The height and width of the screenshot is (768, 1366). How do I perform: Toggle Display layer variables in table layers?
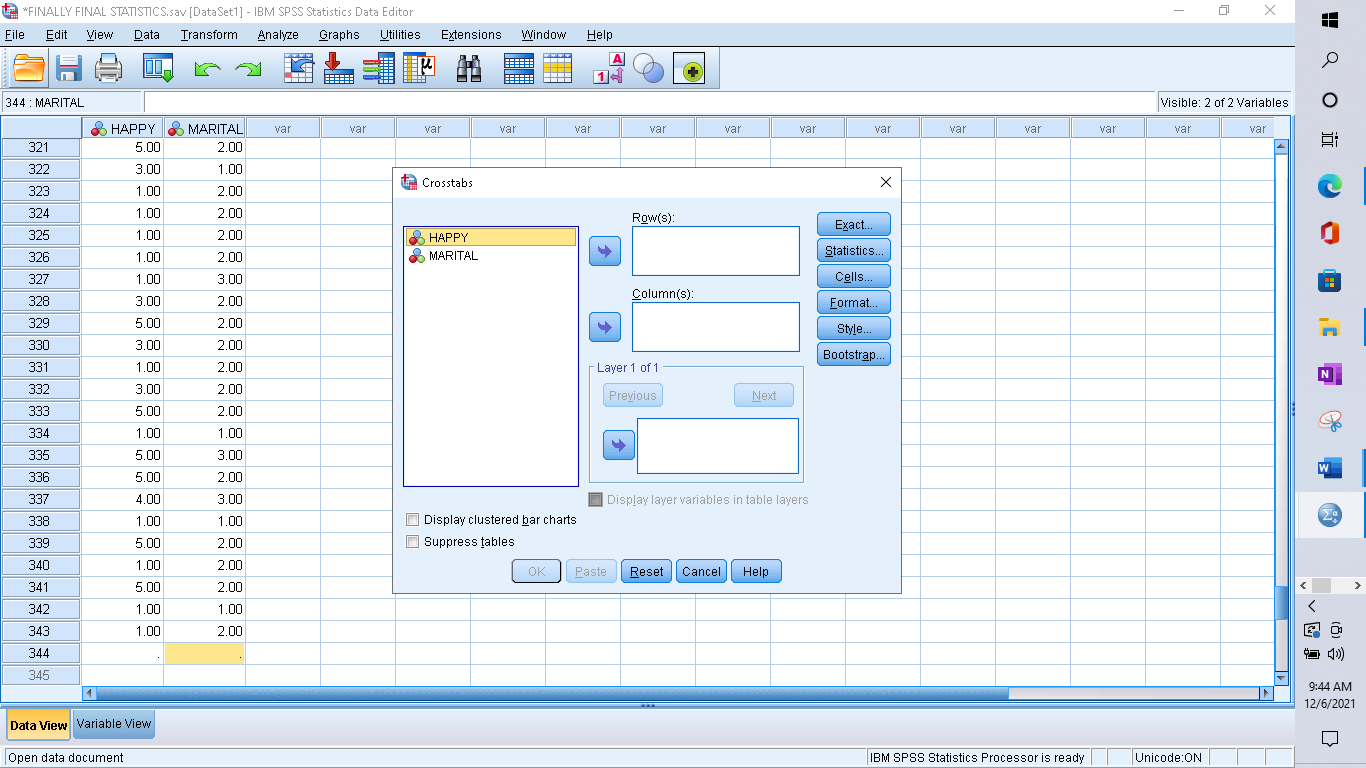coord(596,499)
